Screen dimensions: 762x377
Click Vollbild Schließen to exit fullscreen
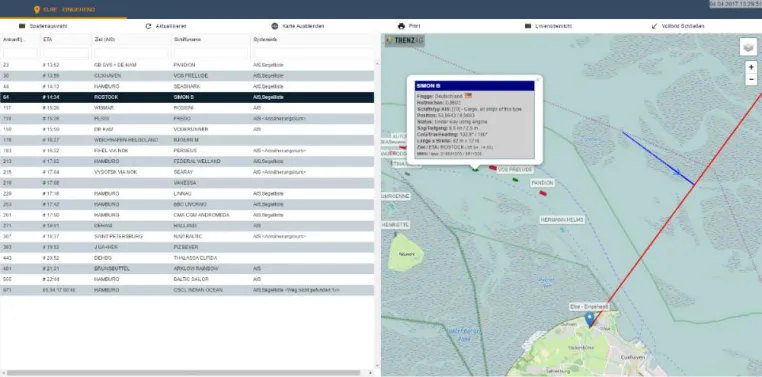pyautogui.click(x=683, y=26)
